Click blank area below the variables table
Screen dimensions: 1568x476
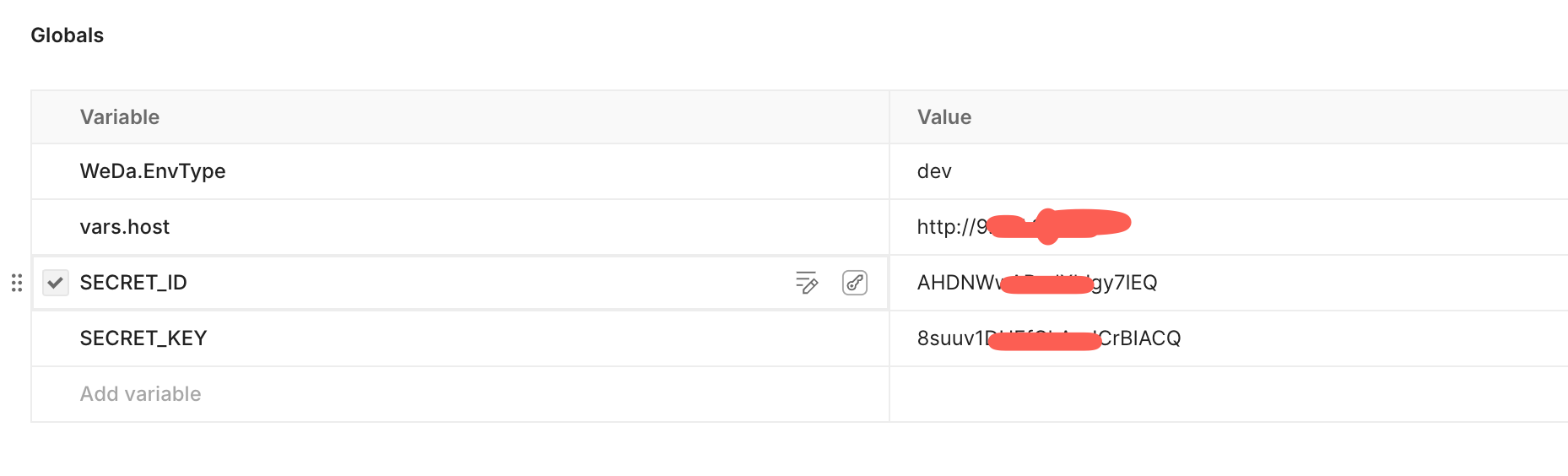tap(760, 451)
